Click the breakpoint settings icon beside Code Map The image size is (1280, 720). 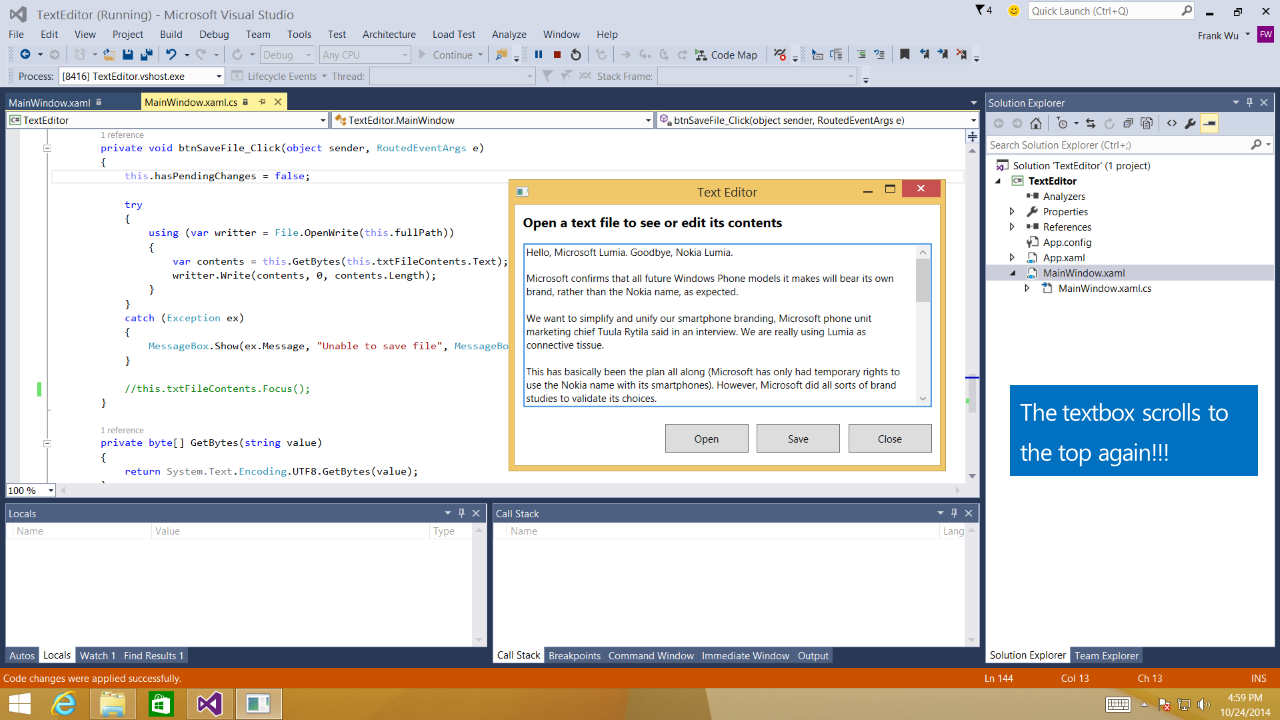point(781,55)
